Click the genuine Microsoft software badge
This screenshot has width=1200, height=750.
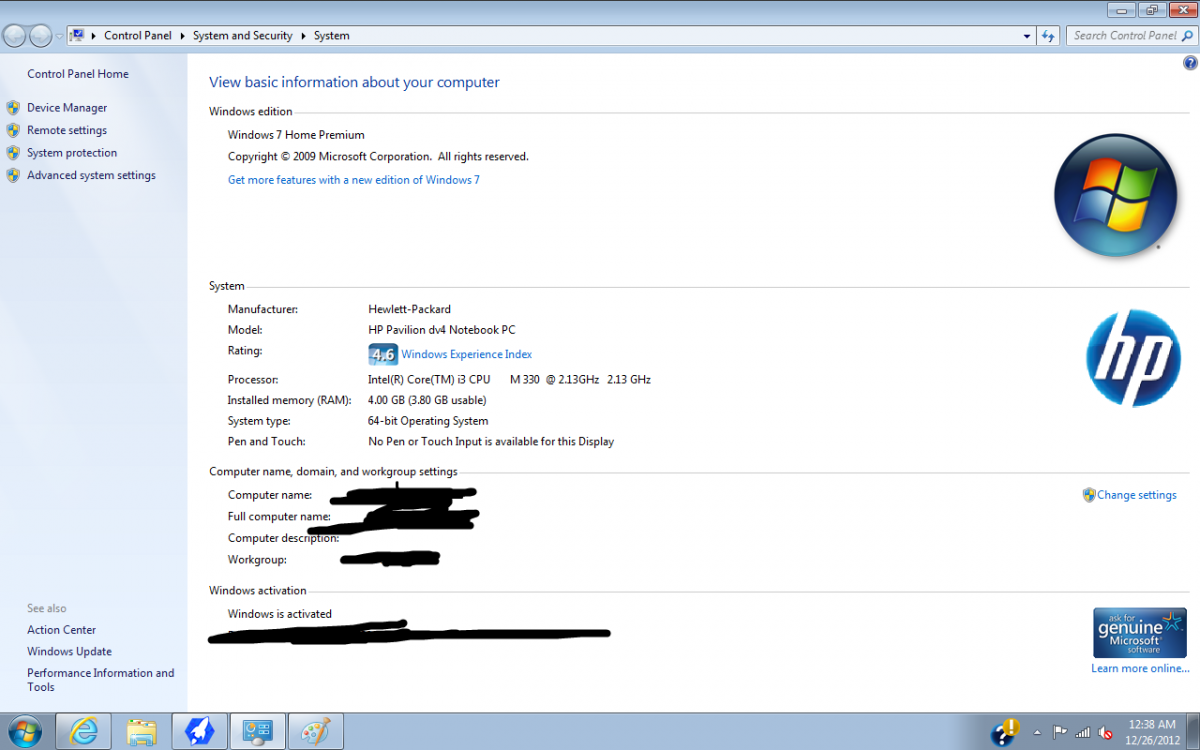(1139, 633)
